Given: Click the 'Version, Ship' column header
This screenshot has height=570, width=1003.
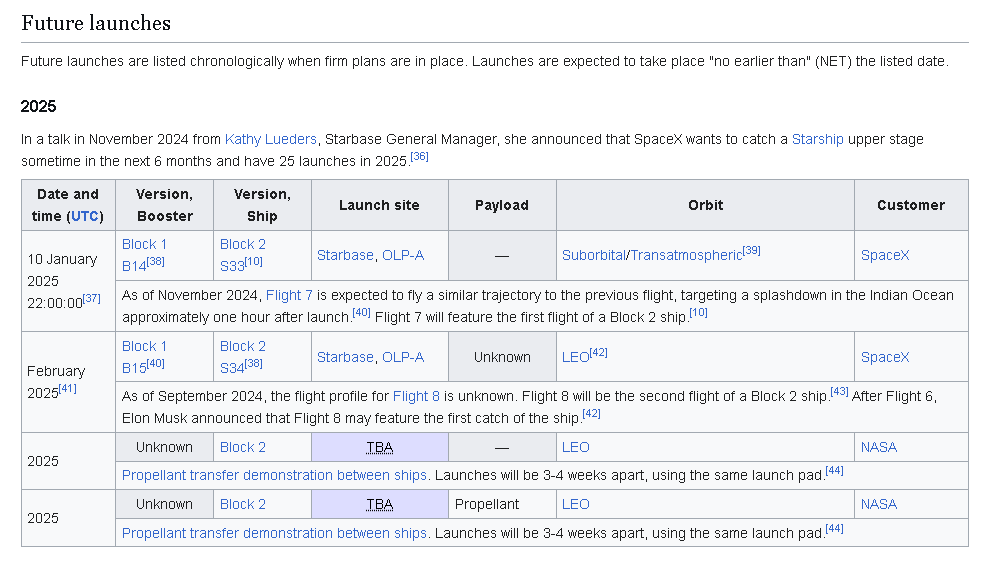Looking at the screenshot, I should 262,205.
